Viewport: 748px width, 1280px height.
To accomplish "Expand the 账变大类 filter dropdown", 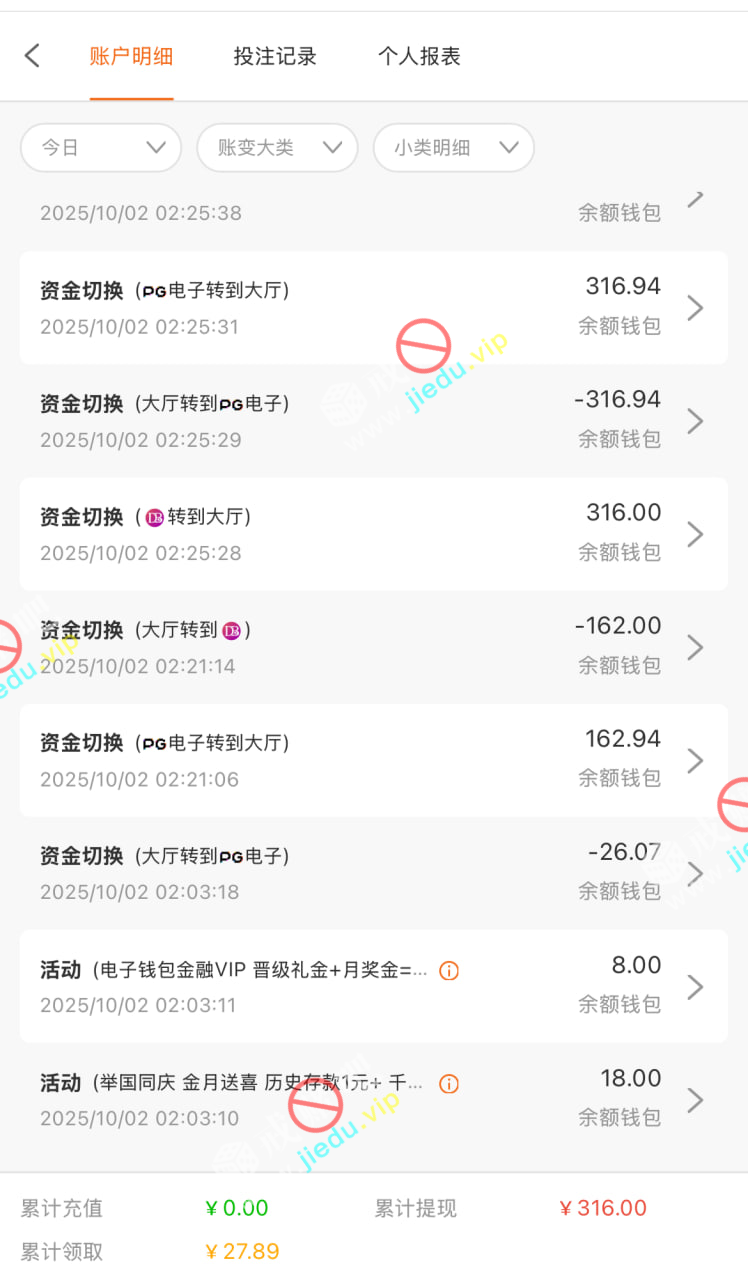I will [277, 148].
